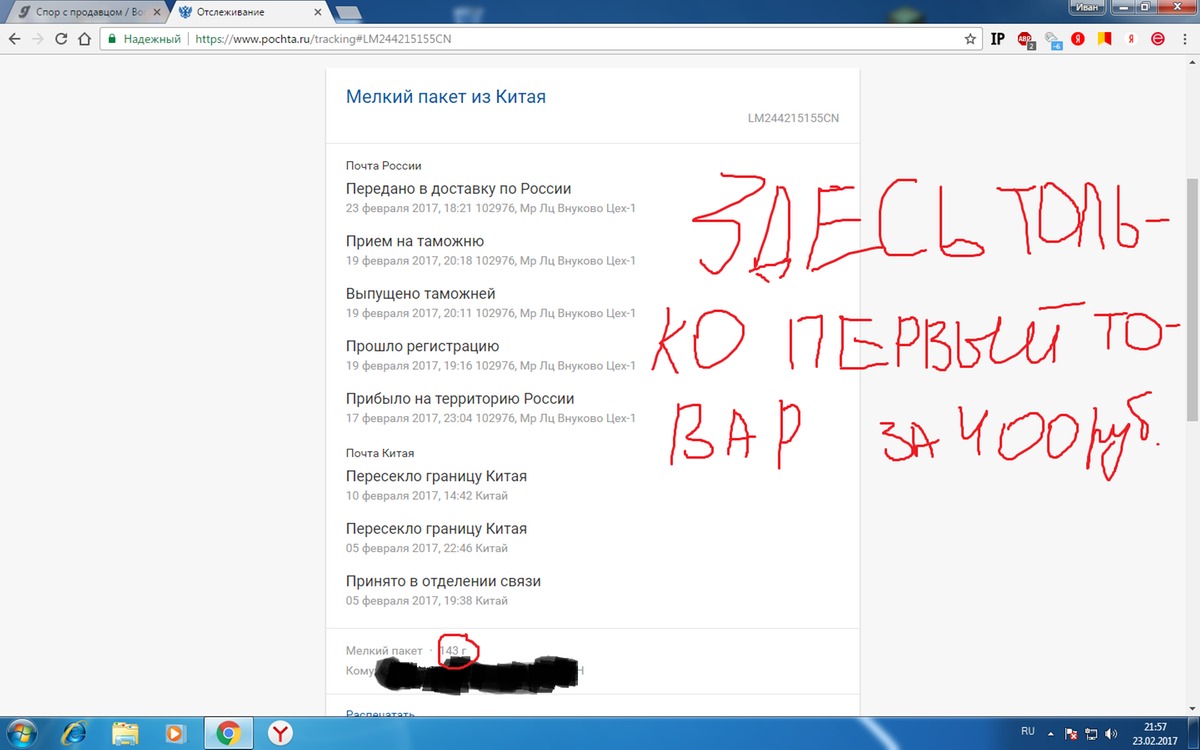Click the 'Иван' profile button

(1088, 7)
